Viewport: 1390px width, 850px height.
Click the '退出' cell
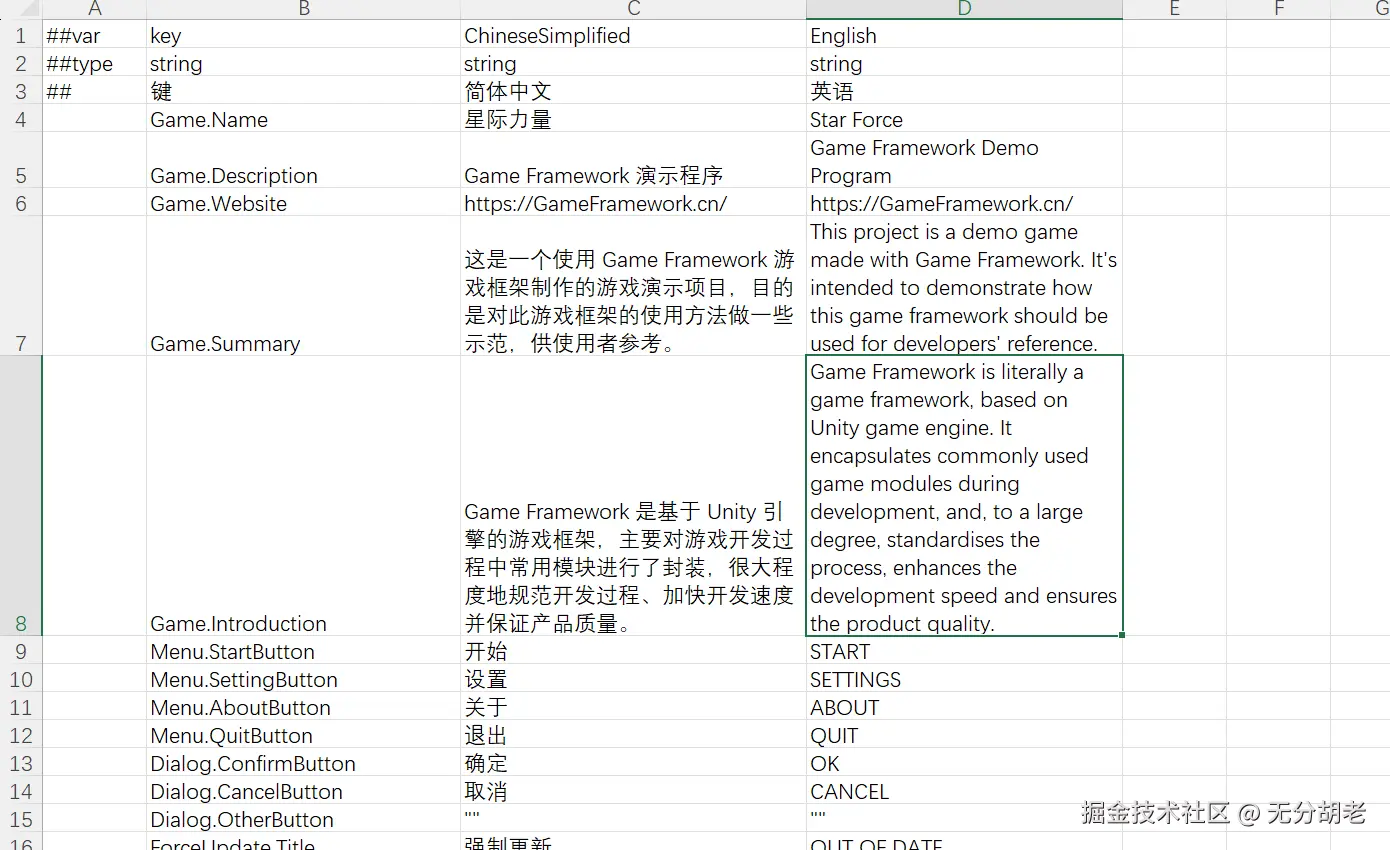633,735
